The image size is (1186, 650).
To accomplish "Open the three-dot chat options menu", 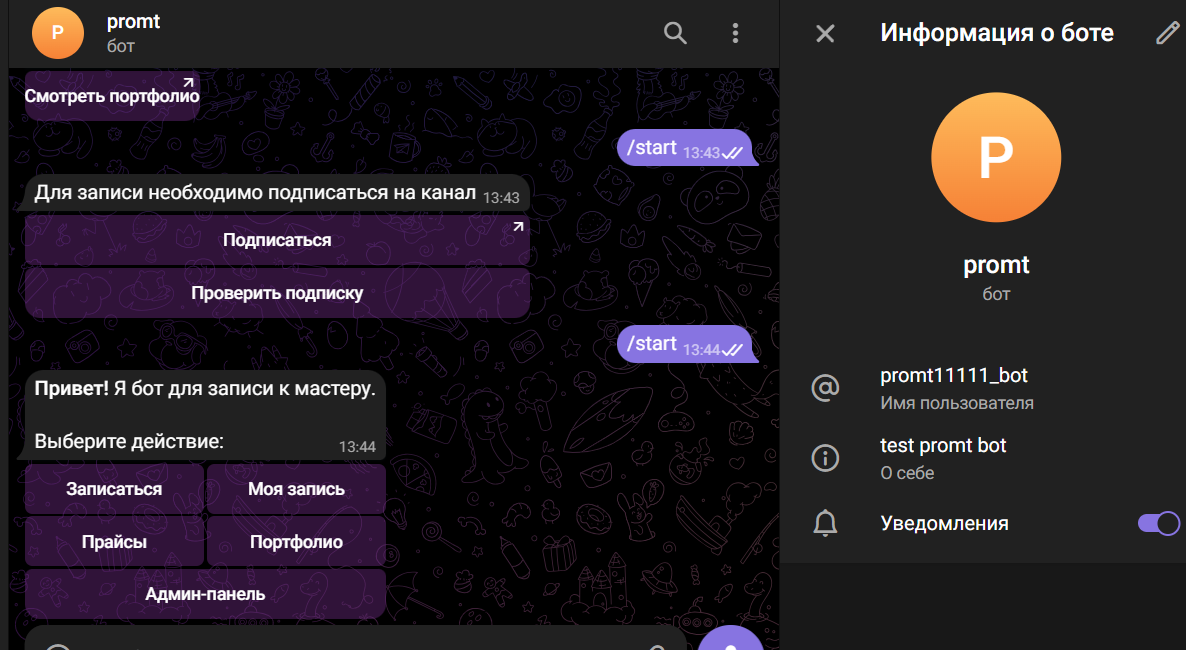I will [x=734, y=33].
